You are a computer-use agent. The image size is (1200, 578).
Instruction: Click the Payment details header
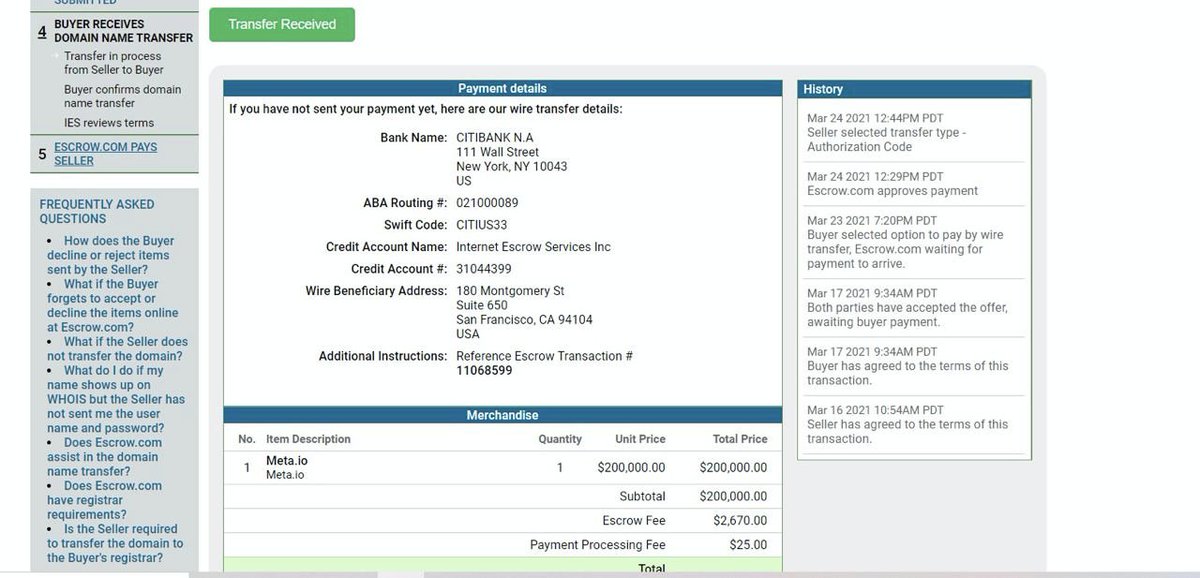tap(502, 88)
